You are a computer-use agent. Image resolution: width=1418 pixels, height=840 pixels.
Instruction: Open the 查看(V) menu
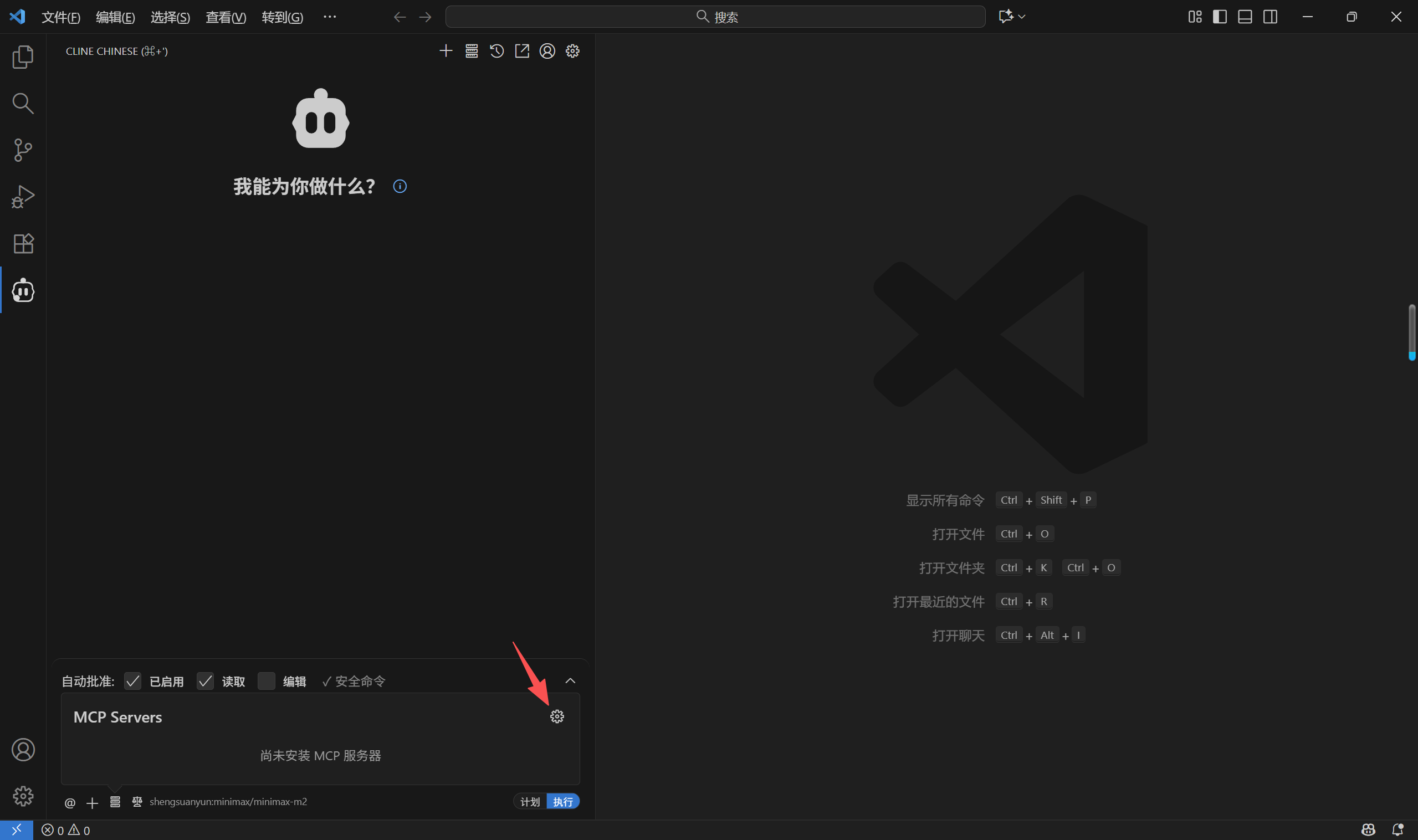tap(226, 17)
